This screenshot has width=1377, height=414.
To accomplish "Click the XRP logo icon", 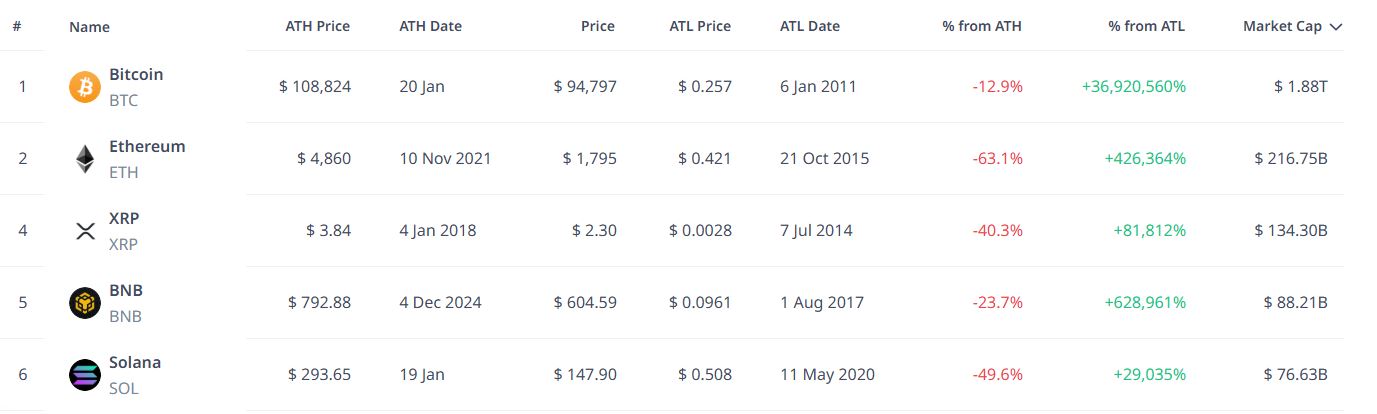I will tap(85, 231).
